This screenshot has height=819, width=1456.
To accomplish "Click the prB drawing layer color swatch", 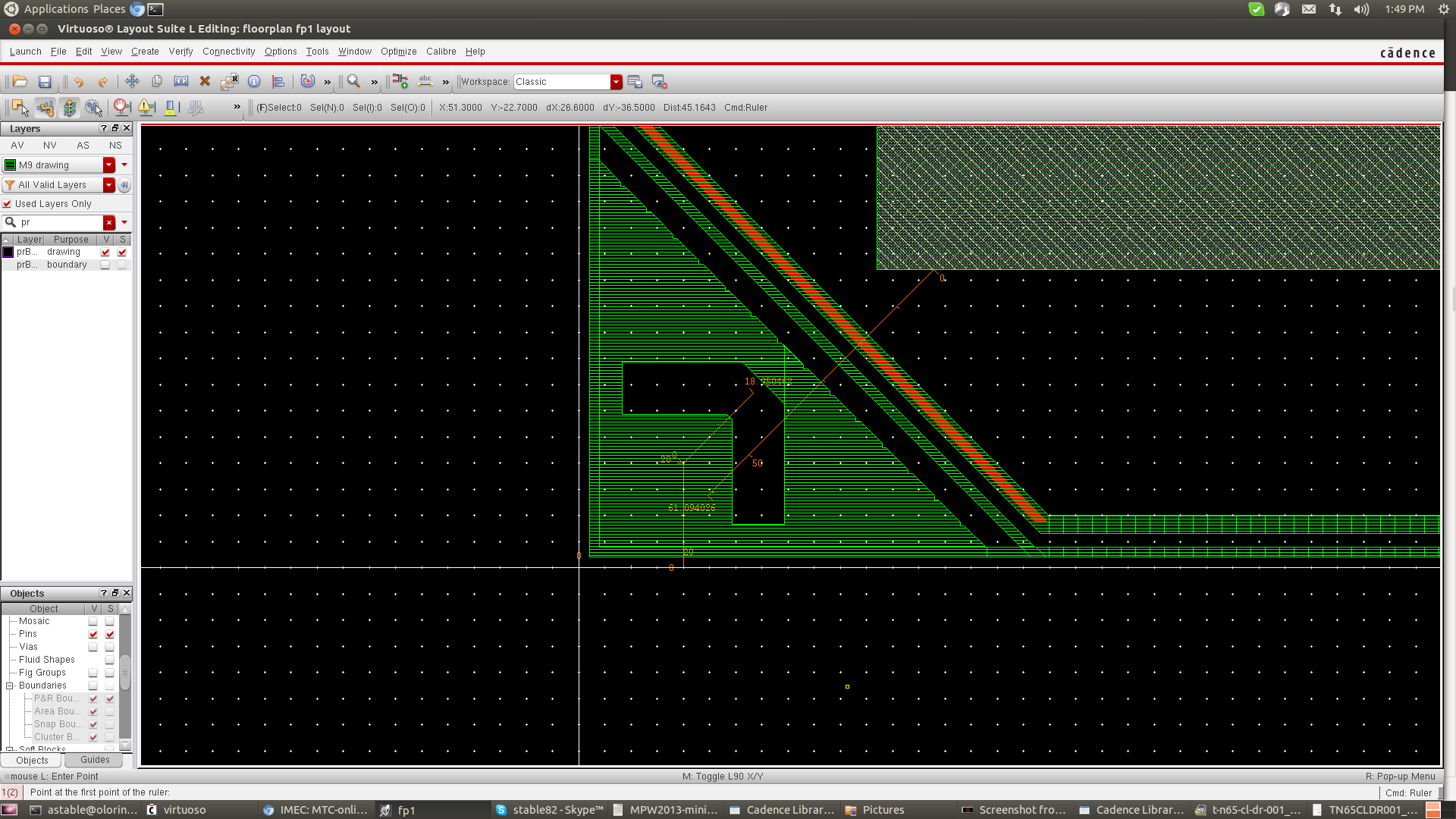I will 8,252.
